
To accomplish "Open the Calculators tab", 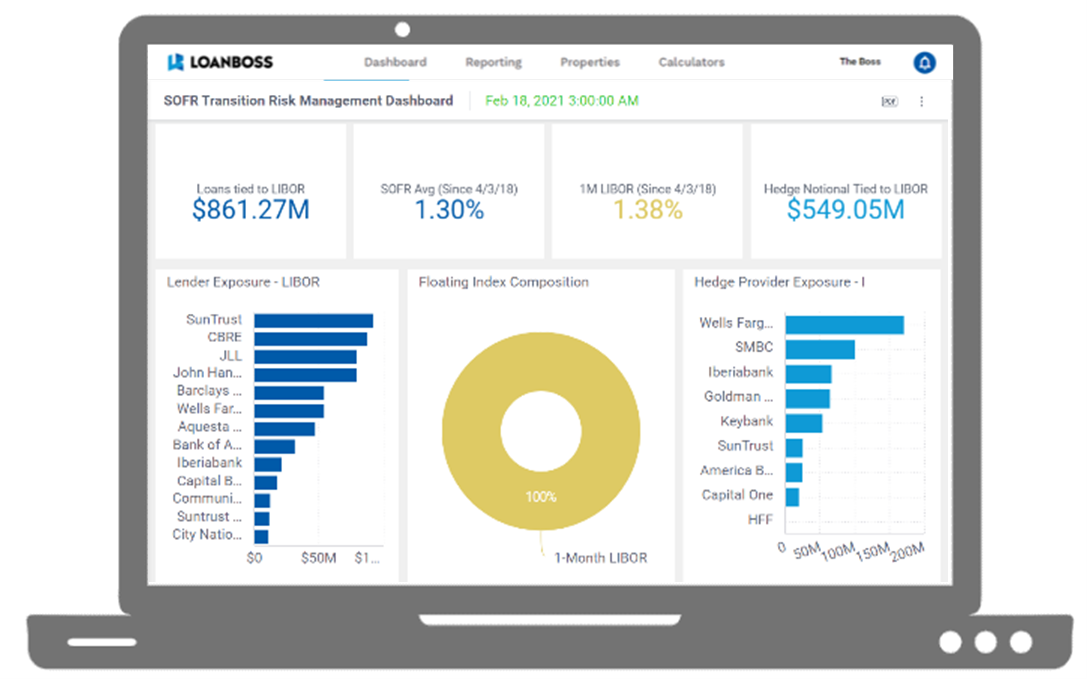I will click(x=691, y=62).
